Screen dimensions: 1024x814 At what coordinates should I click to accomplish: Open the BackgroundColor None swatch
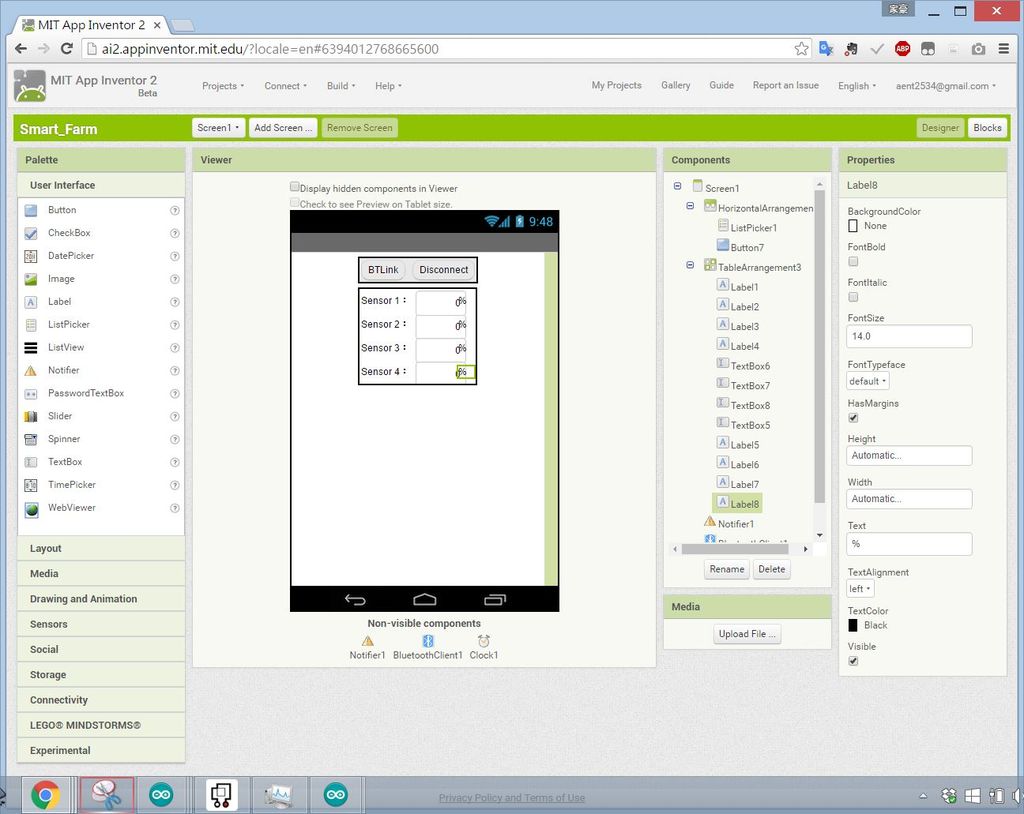pyautogui.click(x=853, y=226)
